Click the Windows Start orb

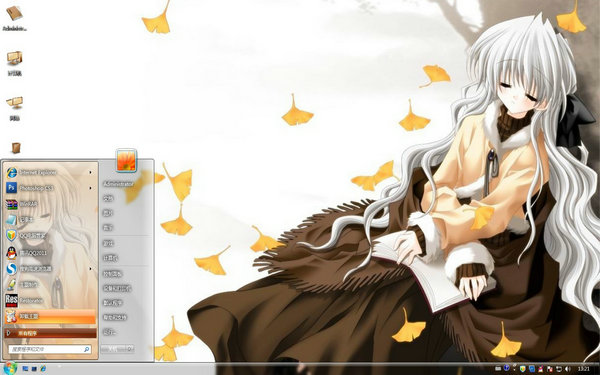tap(9, 368)
